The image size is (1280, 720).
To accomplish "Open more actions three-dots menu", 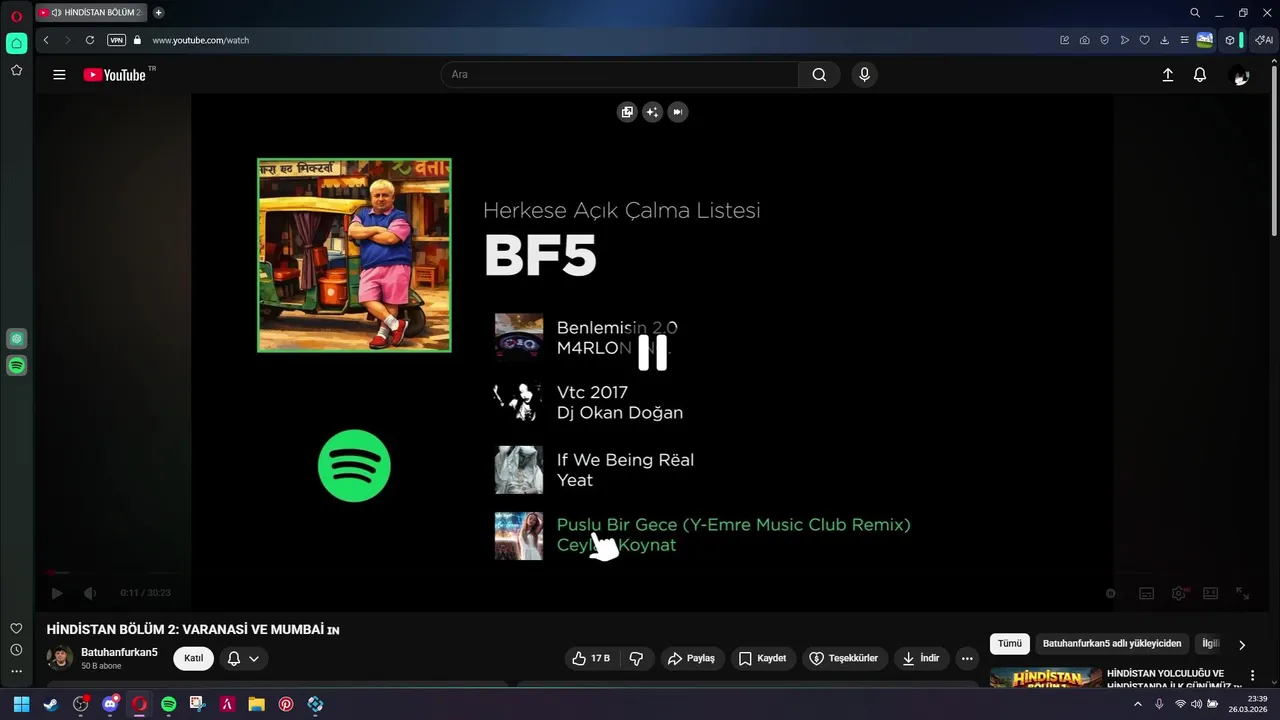I will point(967,658).
